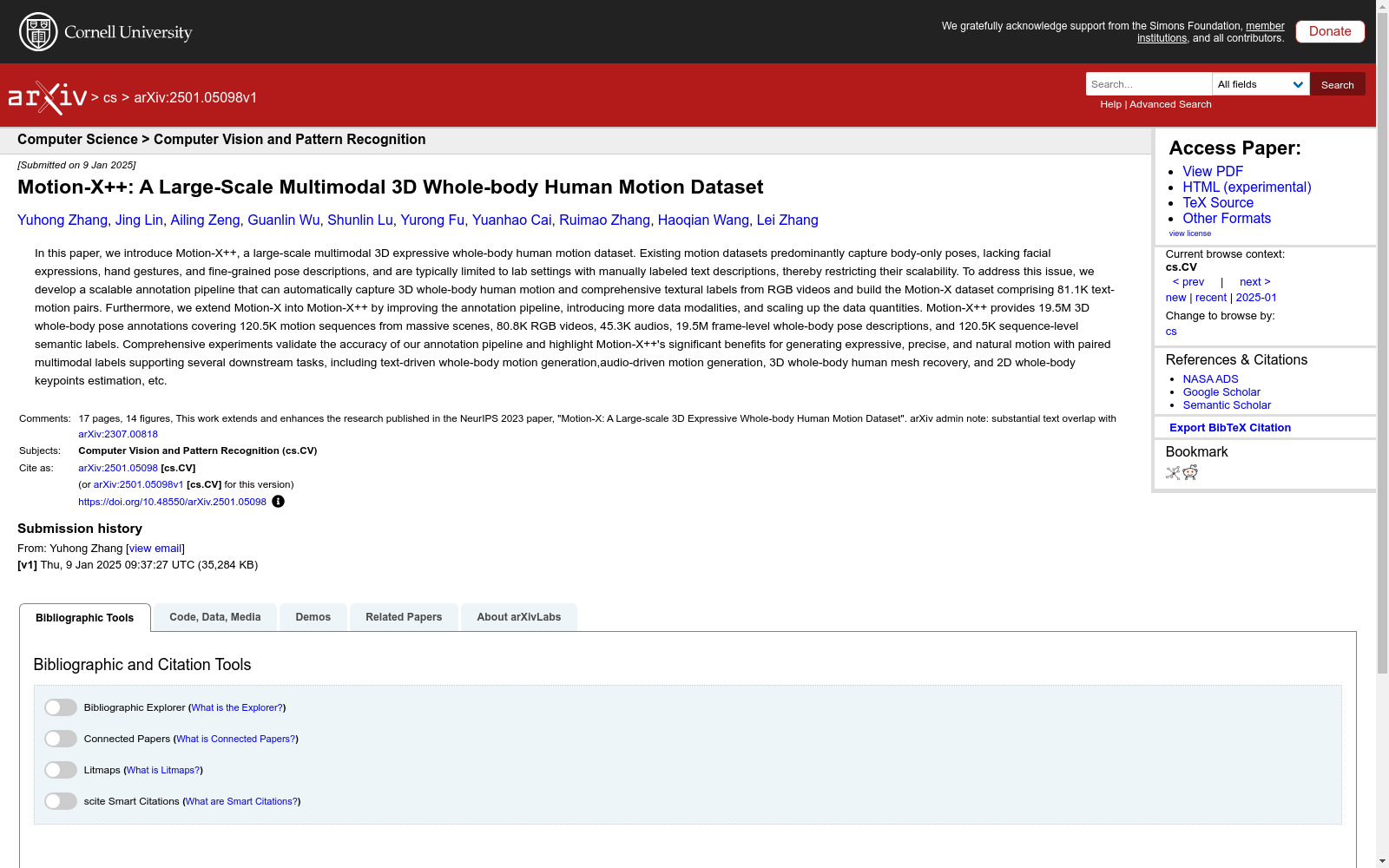Open the Demos tab
The image size is (1389, 868).
(313, 617)
